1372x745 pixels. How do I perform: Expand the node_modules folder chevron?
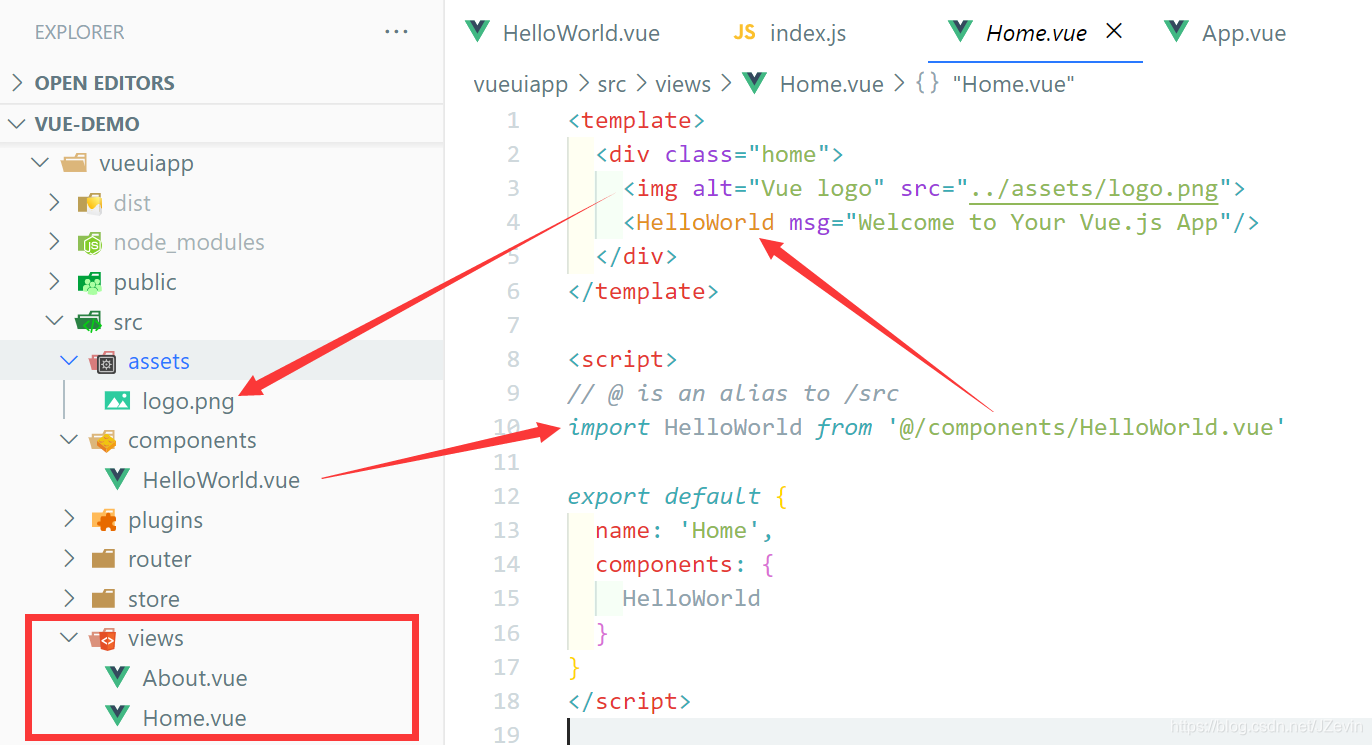coord(55,242)
